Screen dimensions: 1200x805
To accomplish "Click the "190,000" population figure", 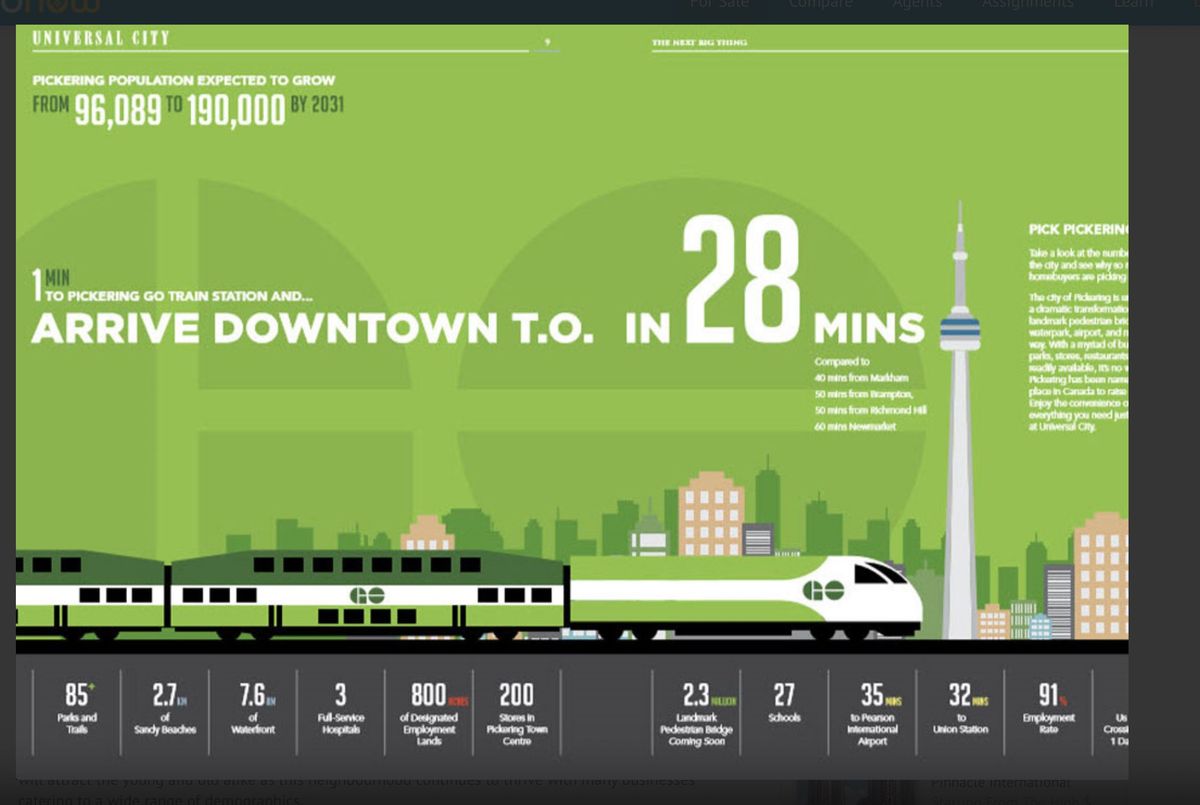I will tap(236, 111).
